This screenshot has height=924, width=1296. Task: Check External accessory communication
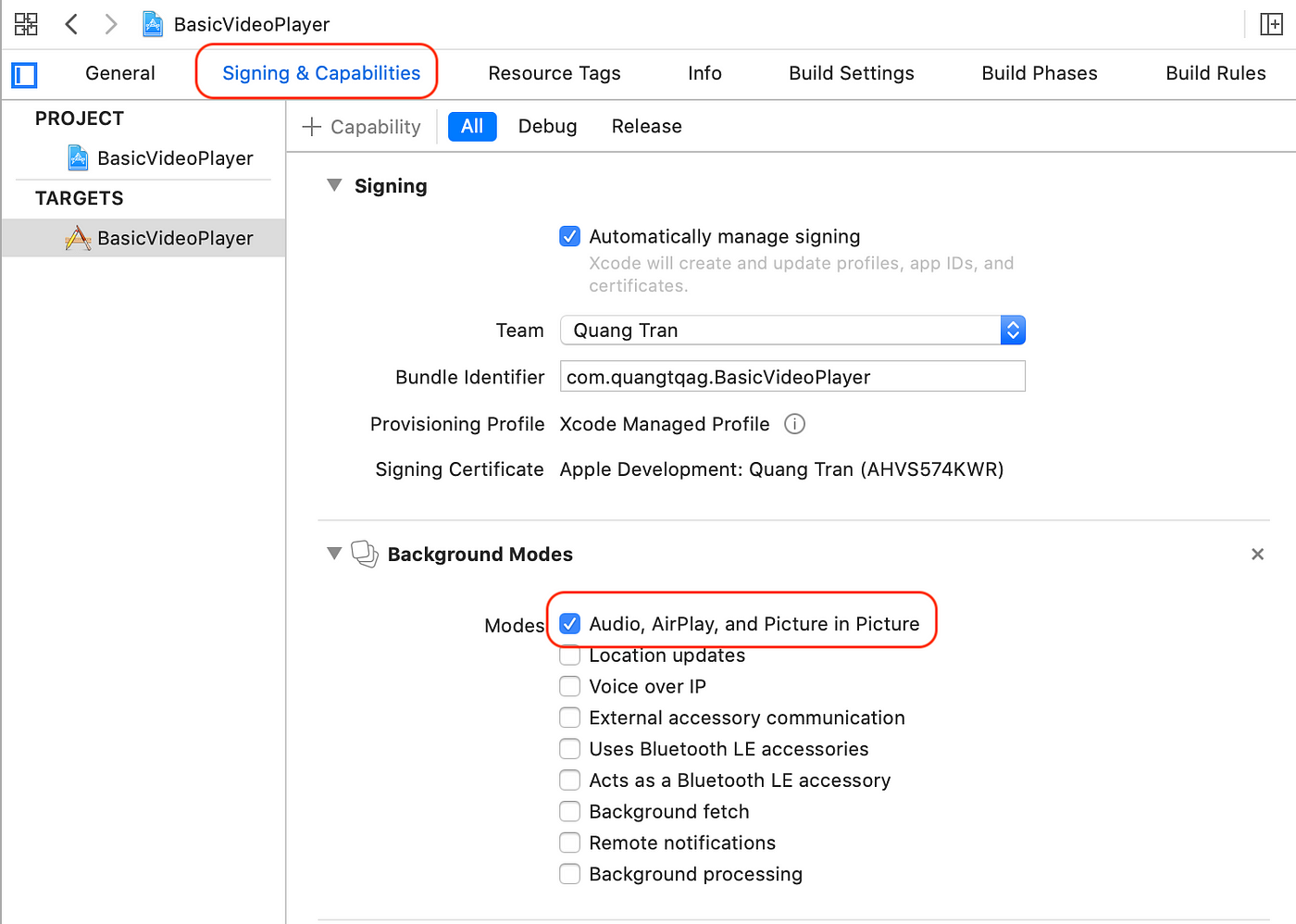569,718
